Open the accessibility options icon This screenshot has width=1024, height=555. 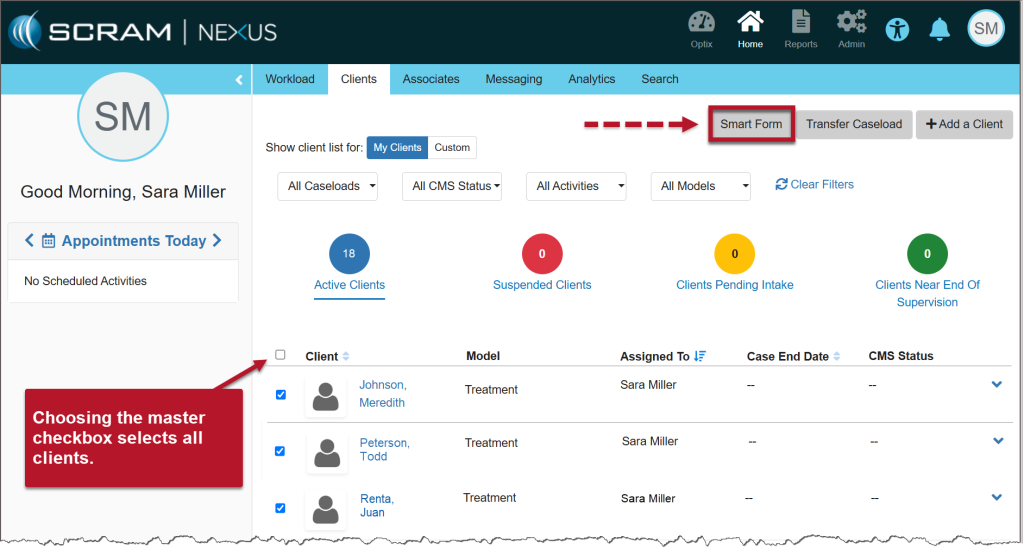898,29
